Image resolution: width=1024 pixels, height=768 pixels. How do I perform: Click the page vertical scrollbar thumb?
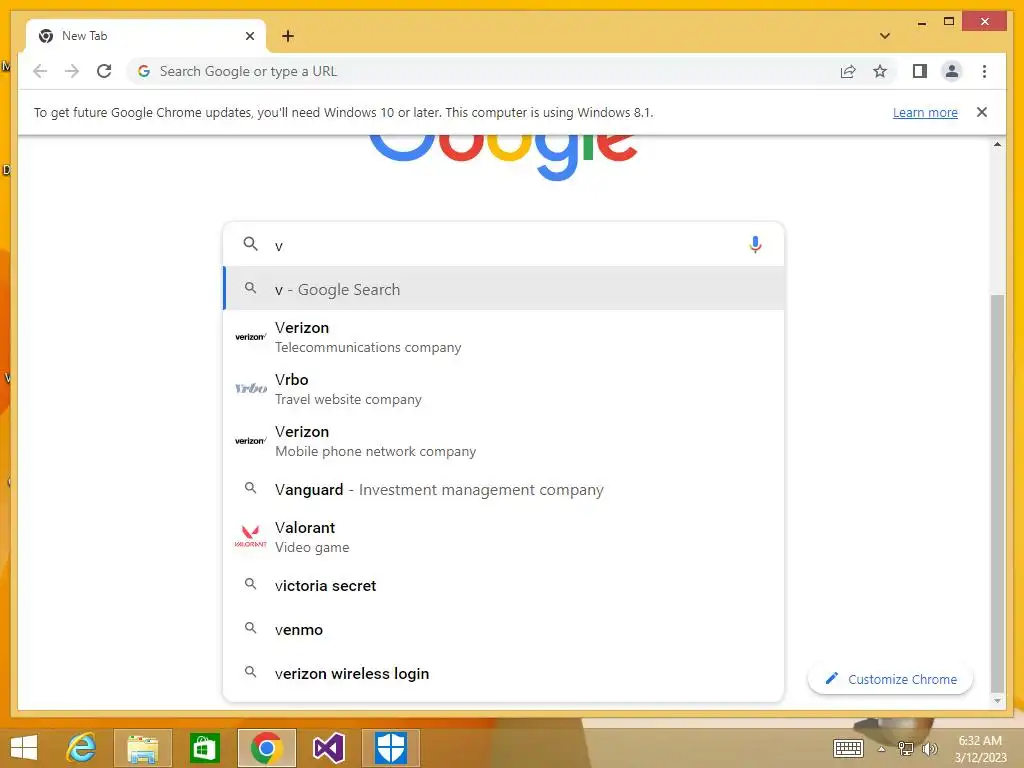tap(997, 493)
